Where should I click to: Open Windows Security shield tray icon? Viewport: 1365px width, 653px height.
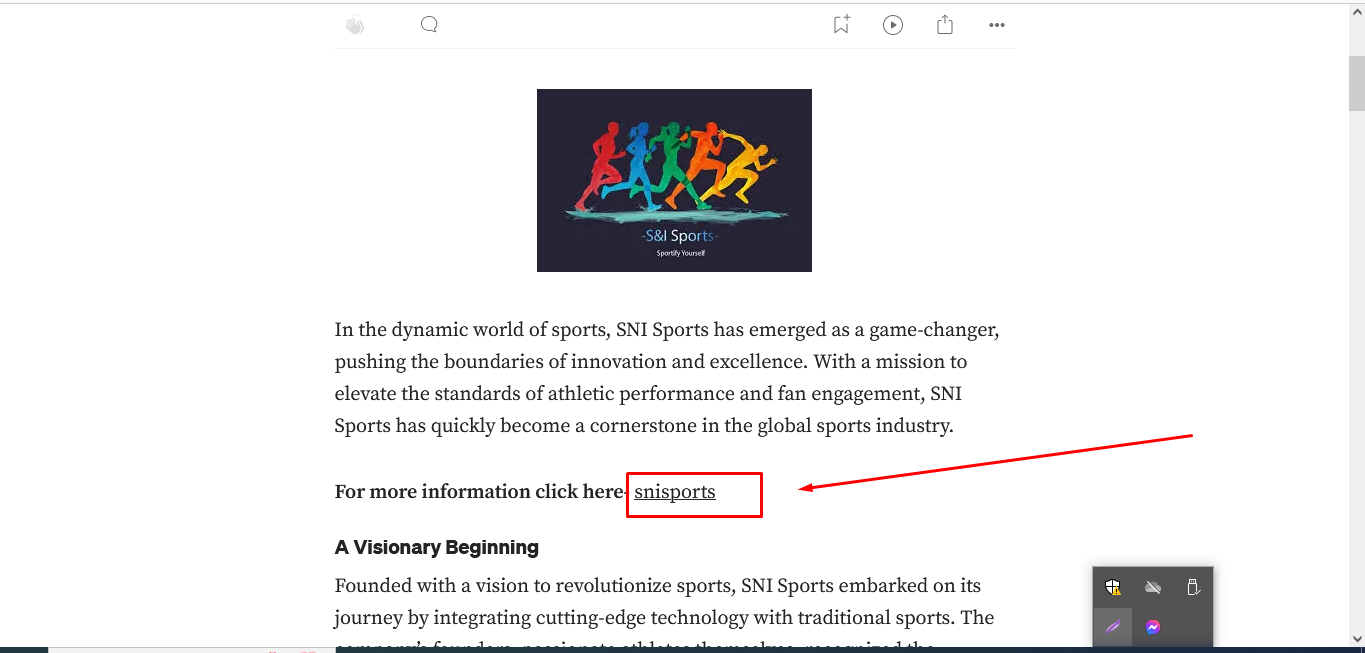(x=1113, y=587)
